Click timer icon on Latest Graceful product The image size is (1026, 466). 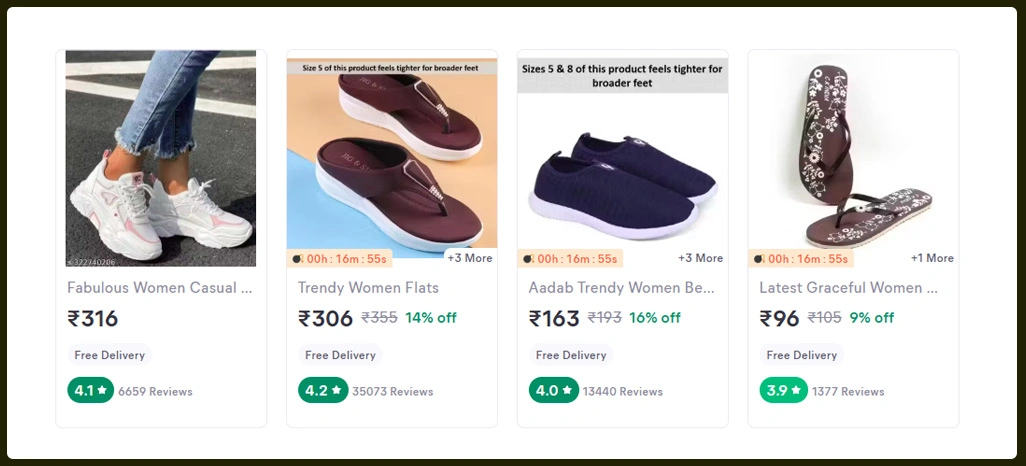(x=759, y=259)
